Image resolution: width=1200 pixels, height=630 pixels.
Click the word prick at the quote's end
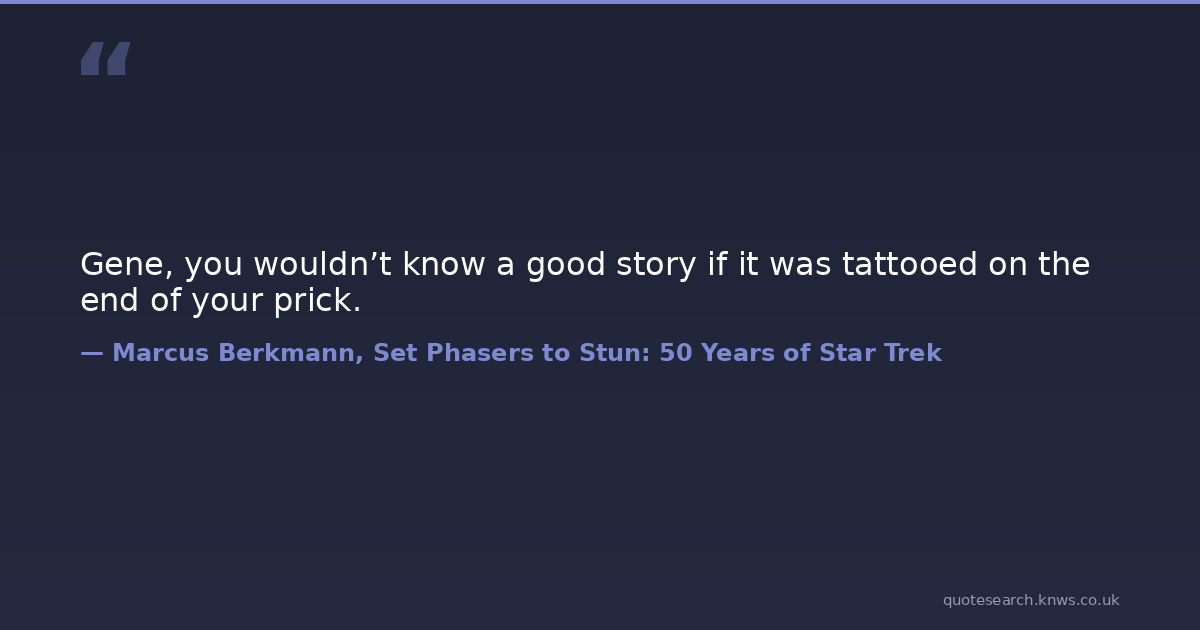pyautogui.click(x=317, y=301)
